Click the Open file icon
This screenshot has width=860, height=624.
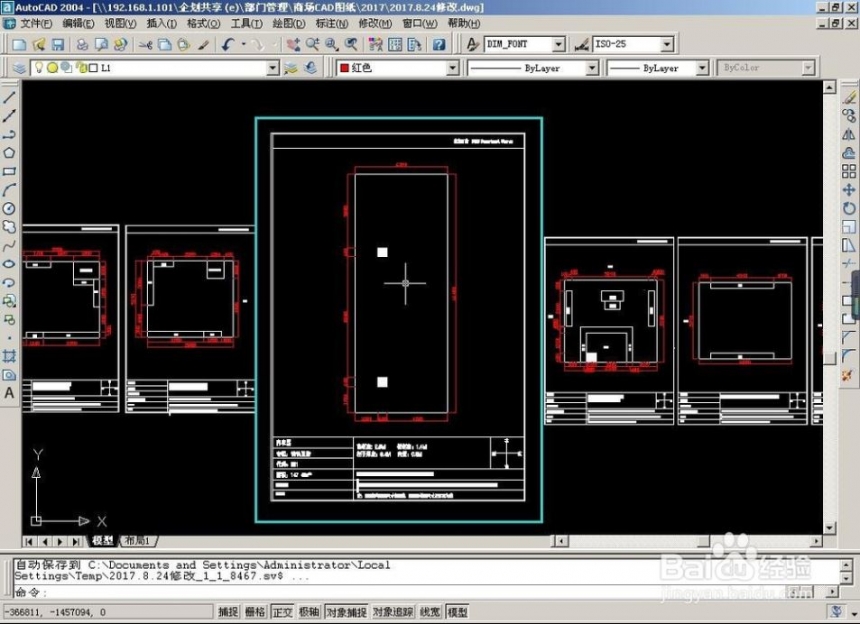click(39, 44)
